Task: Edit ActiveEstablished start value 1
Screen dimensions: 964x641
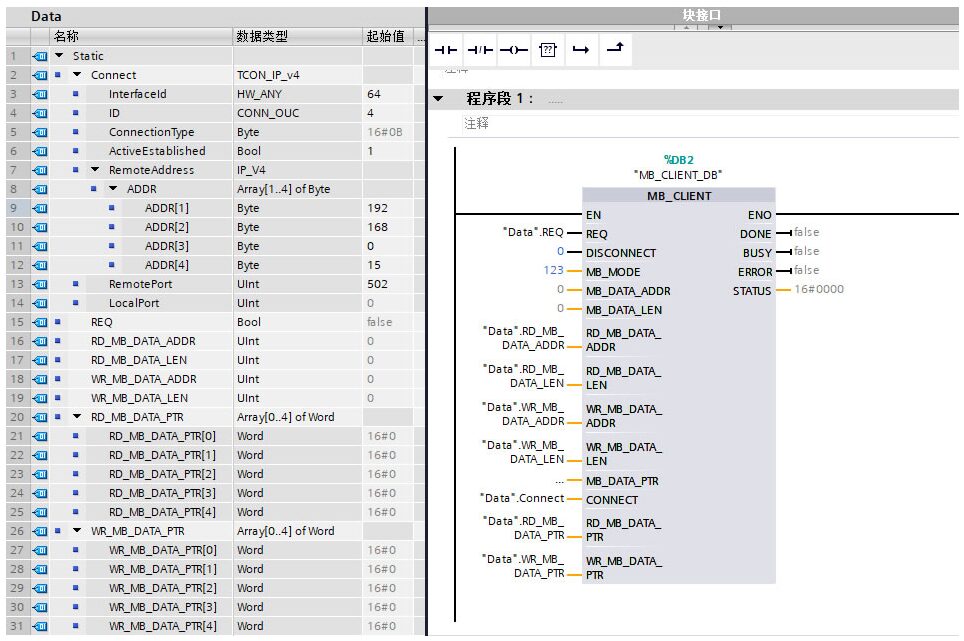Action: tap(389, 151)
